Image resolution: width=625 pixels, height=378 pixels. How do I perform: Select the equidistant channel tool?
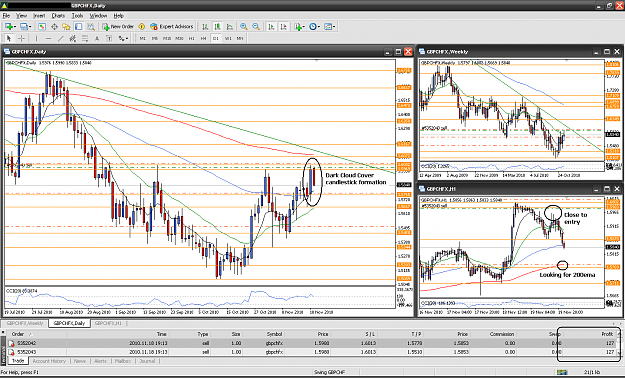click(x=73, y=38)
